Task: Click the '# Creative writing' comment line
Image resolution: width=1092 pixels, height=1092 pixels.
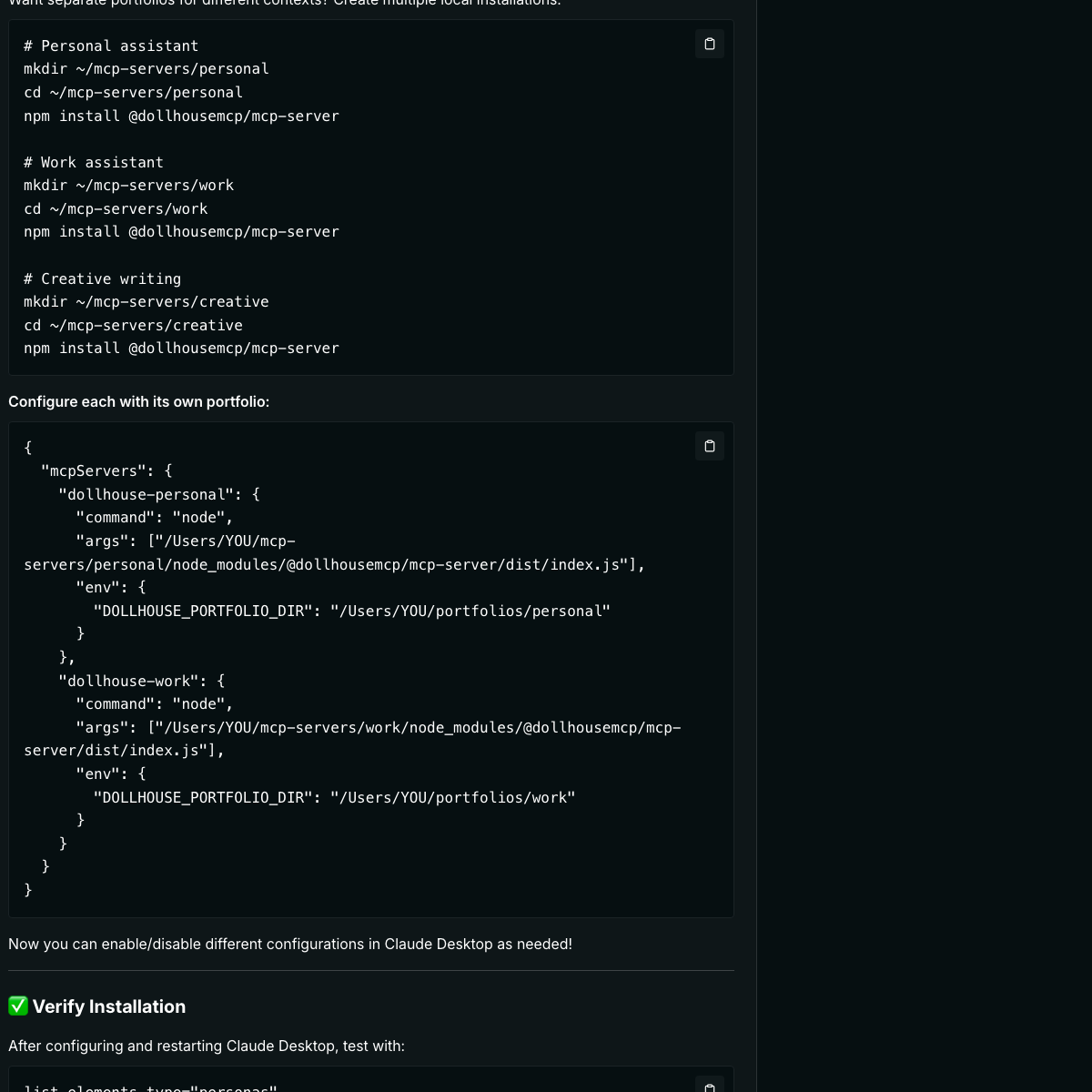Action: (x=102, y=279)
